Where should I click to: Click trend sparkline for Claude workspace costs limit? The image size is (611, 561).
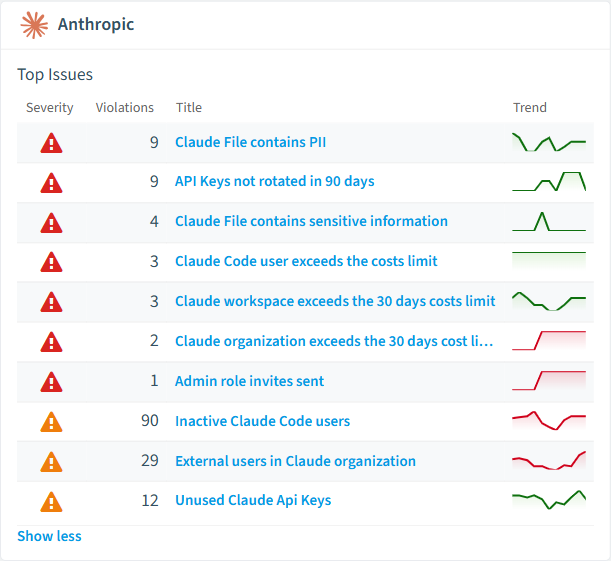pyautogui.click(x=549, y=301)
